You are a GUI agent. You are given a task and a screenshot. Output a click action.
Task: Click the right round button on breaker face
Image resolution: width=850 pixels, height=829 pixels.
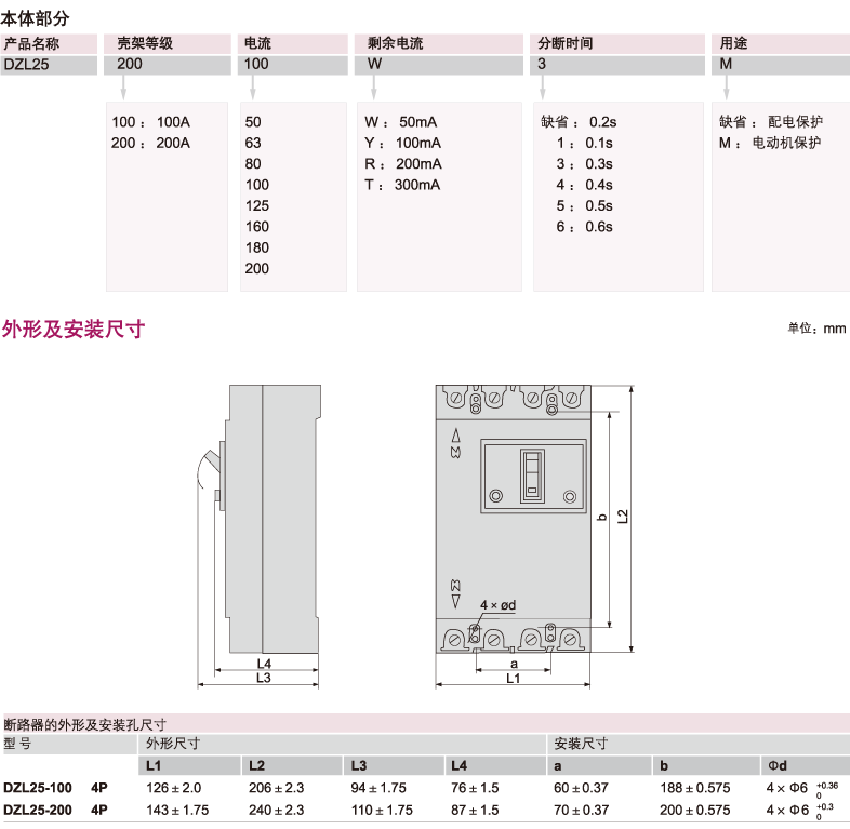point(570,496)
